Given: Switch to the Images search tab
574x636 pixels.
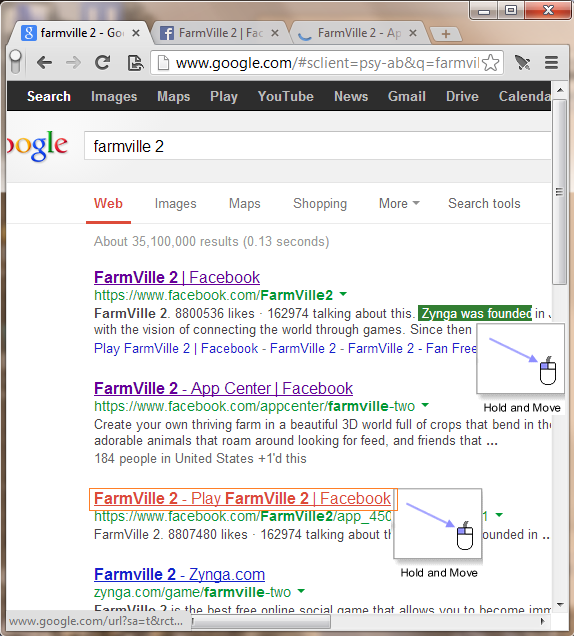Looking at the screenshot, I should (175, 203).
